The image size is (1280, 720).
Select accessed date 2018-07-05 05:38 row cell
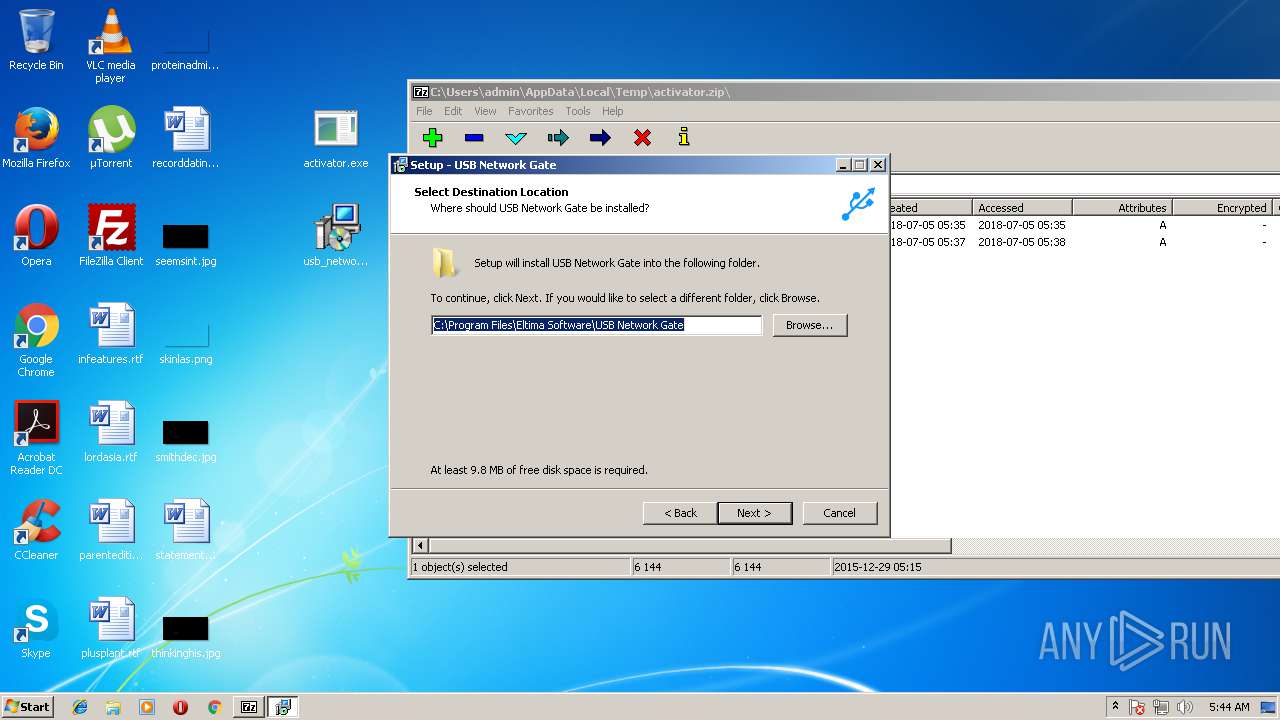point(1021,242)
